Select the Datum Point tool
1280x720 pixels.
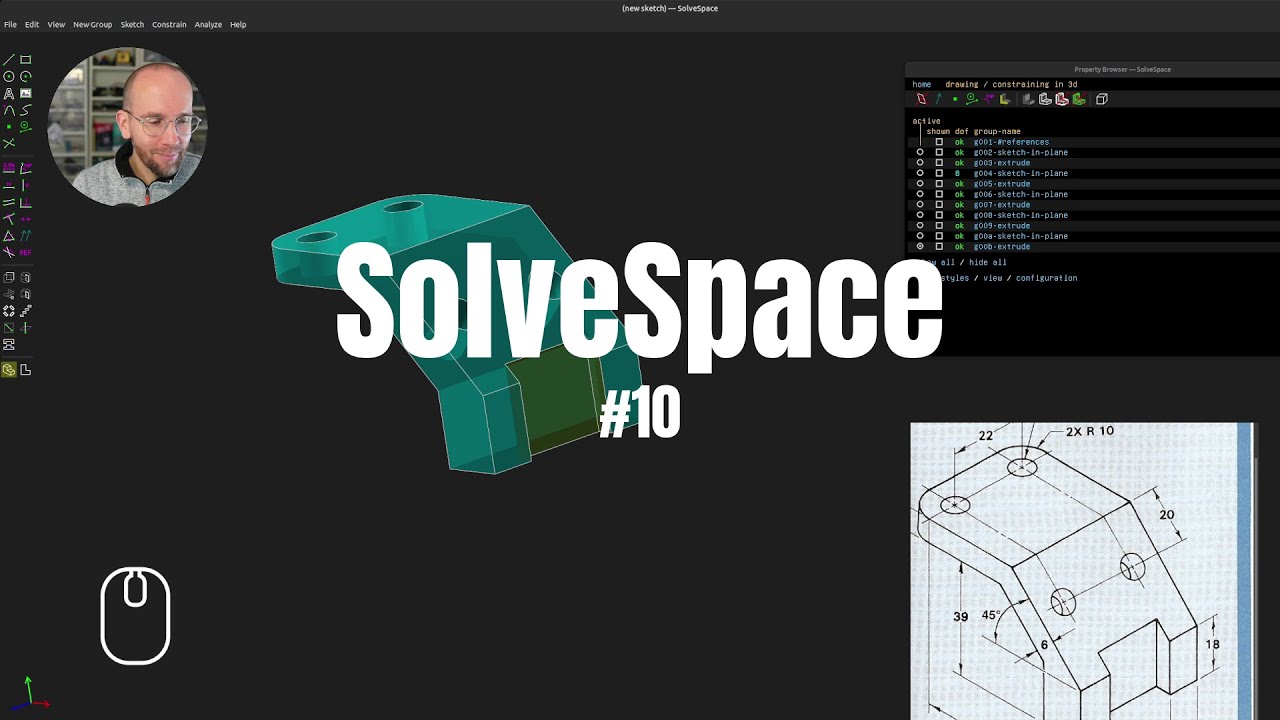coord(9,126)
